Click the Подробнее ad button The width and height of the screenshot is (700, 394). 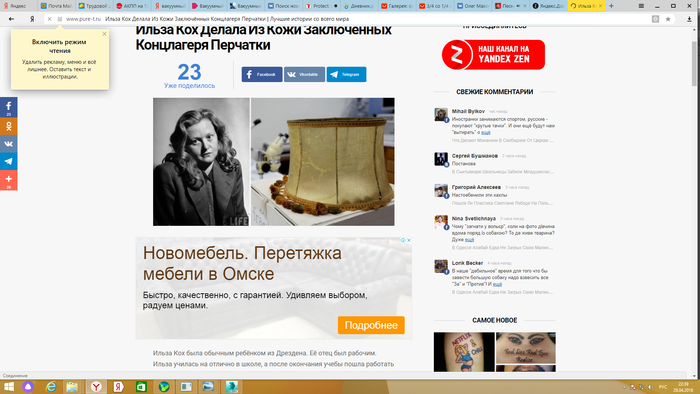coord(371,325)
